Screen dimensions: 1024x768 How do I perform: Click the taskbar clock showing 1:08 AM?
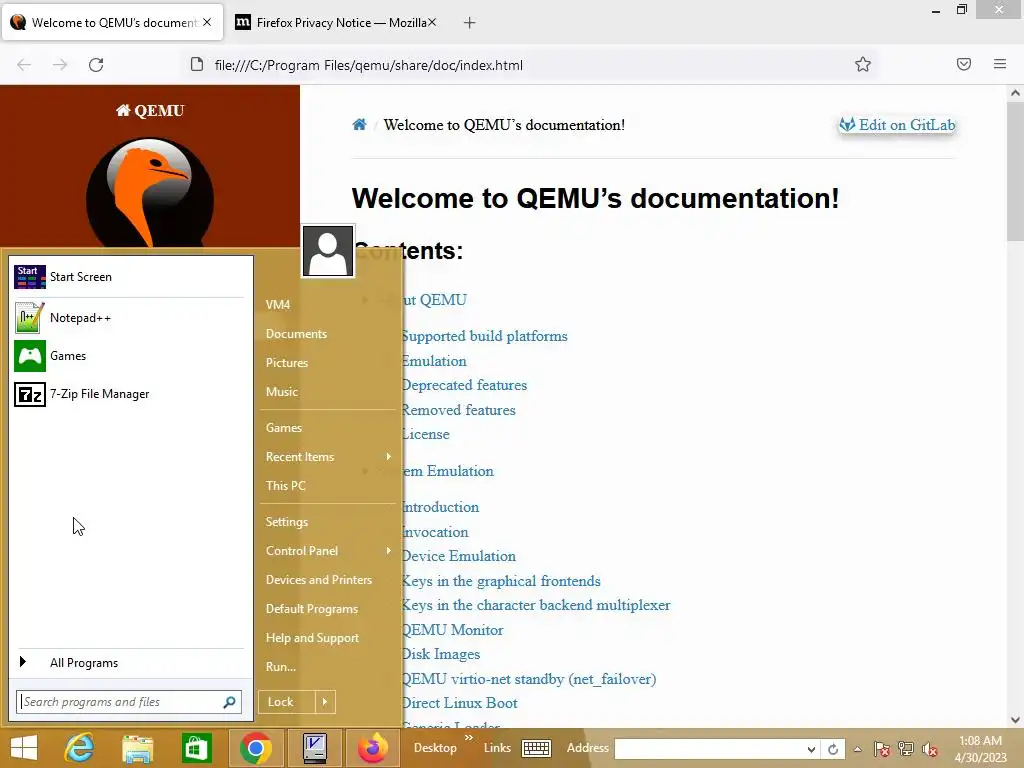pyautogui.click(x=980, y=749)
